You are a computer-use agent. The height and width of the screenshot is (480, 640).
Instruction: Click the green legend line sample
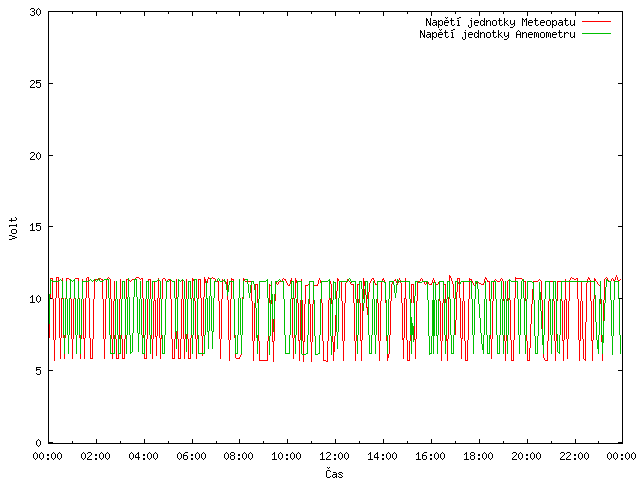click(596, 33)
